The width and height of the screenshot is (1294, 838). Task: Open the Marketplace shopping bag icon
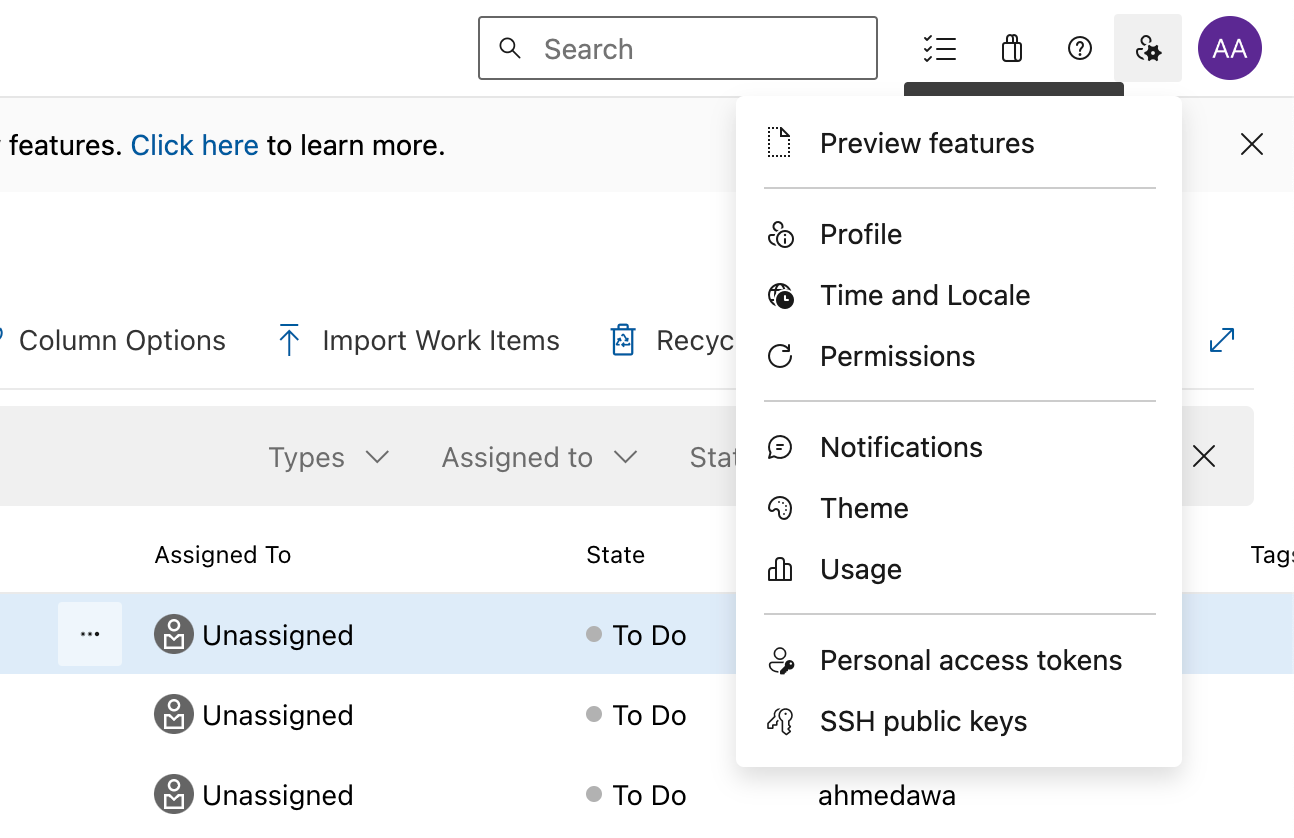click(x=1011, y=48)
